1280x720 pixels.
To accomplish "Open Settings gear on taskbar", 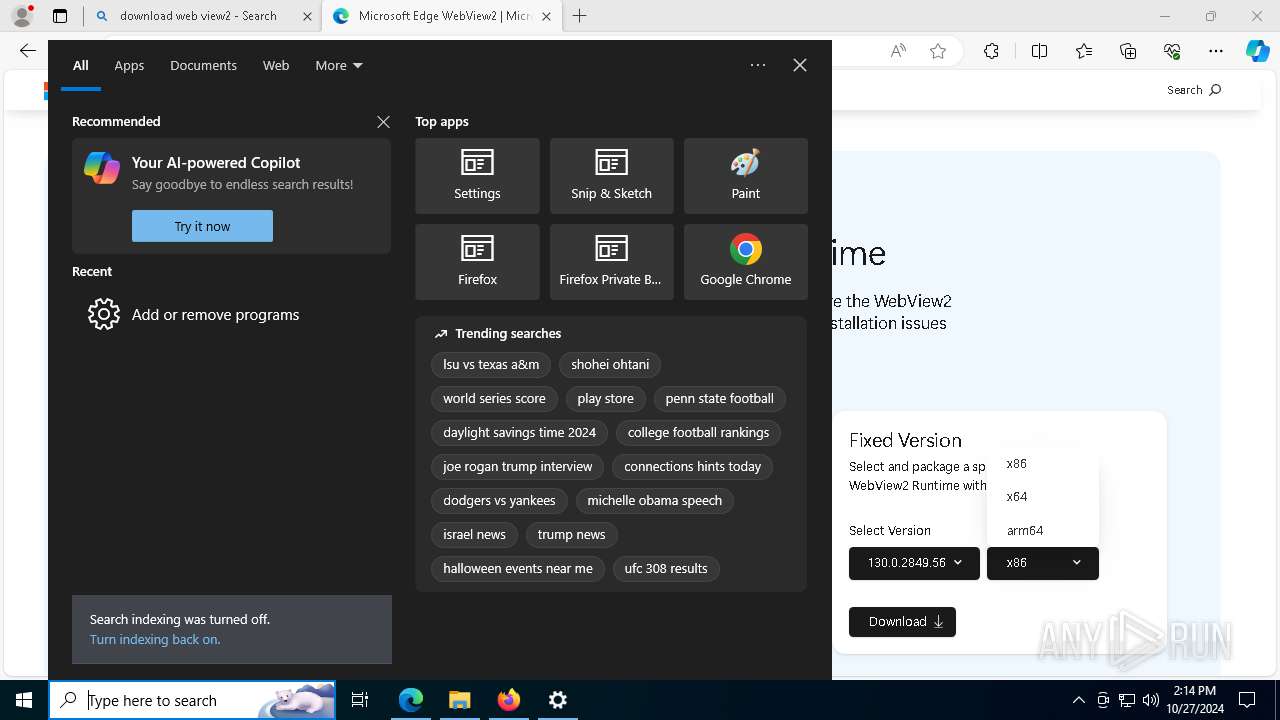I will [558, 700].
